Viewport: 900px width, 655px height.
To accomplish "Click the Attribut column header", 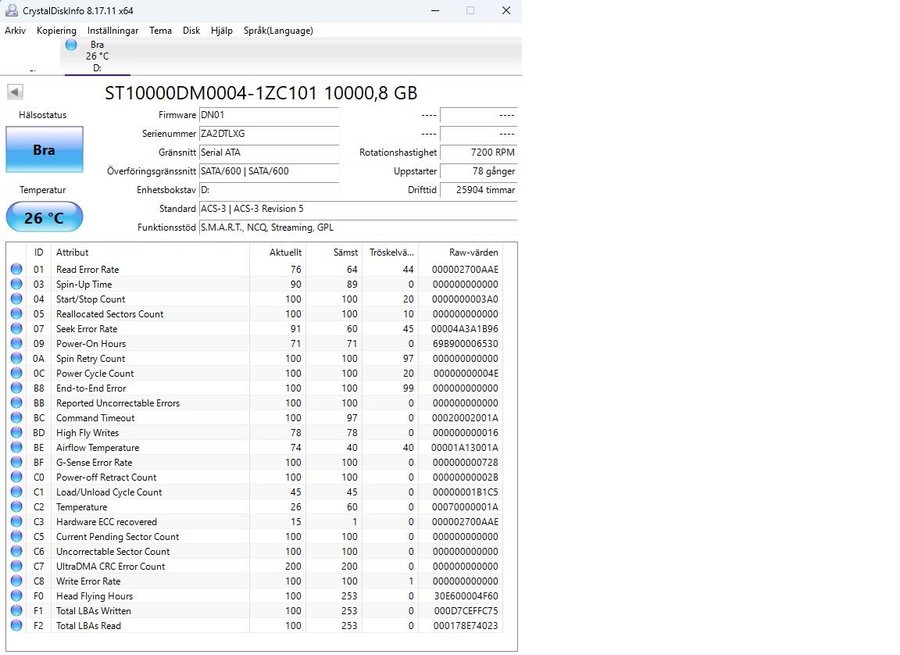I will tap(150, 253).
